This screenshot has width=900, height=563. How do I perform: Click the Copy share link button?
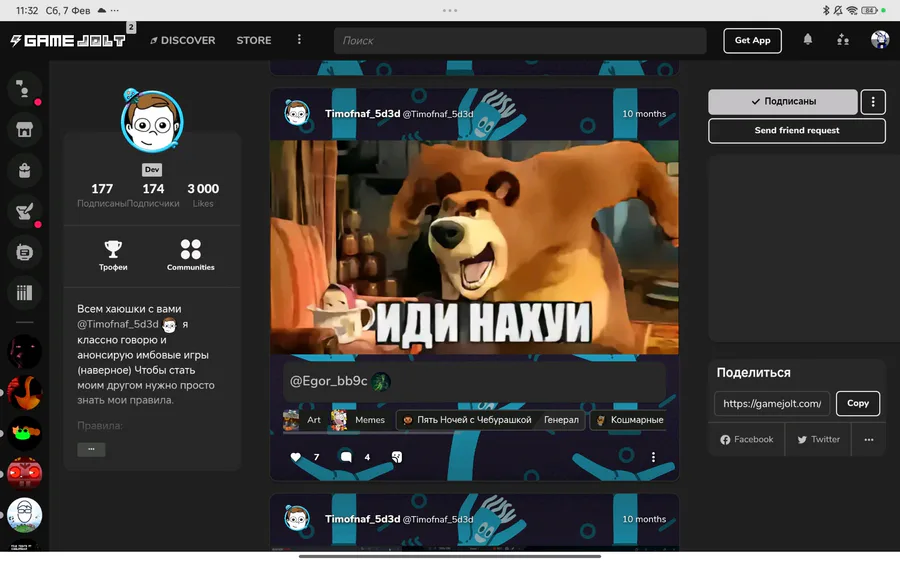858,403
